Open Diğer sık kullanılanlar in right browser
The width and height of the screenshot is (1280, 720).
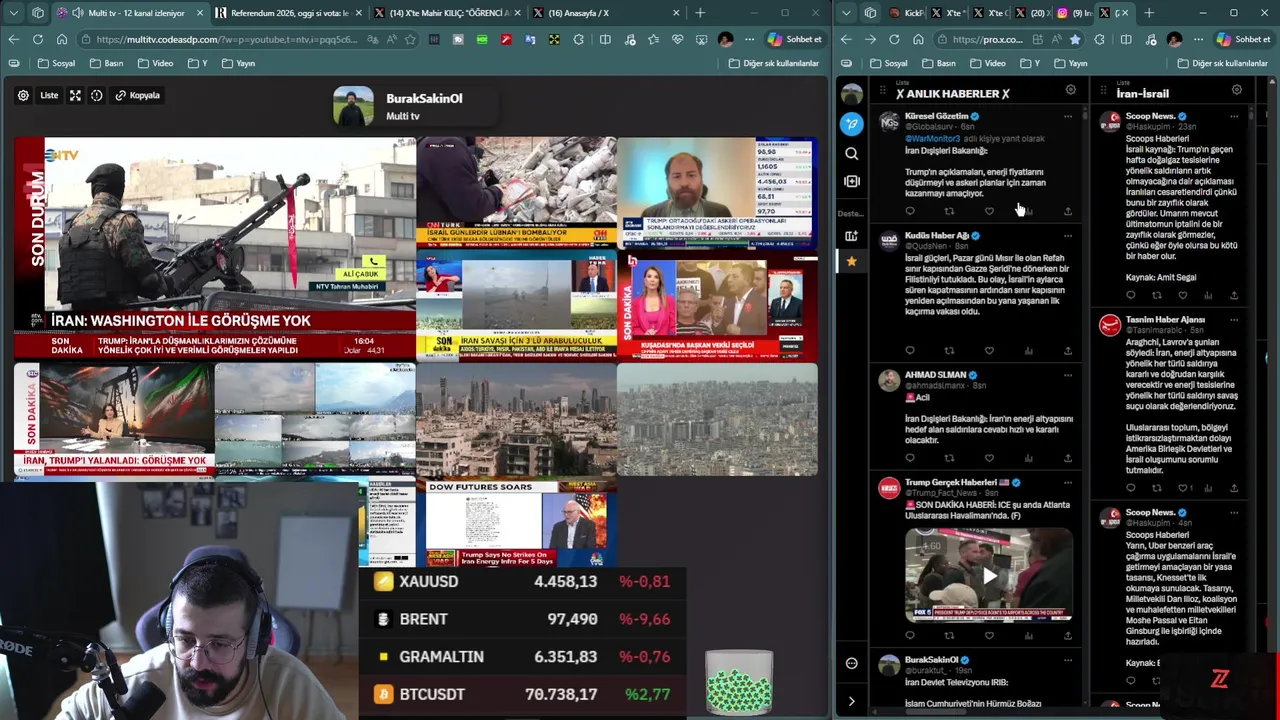1222,63
